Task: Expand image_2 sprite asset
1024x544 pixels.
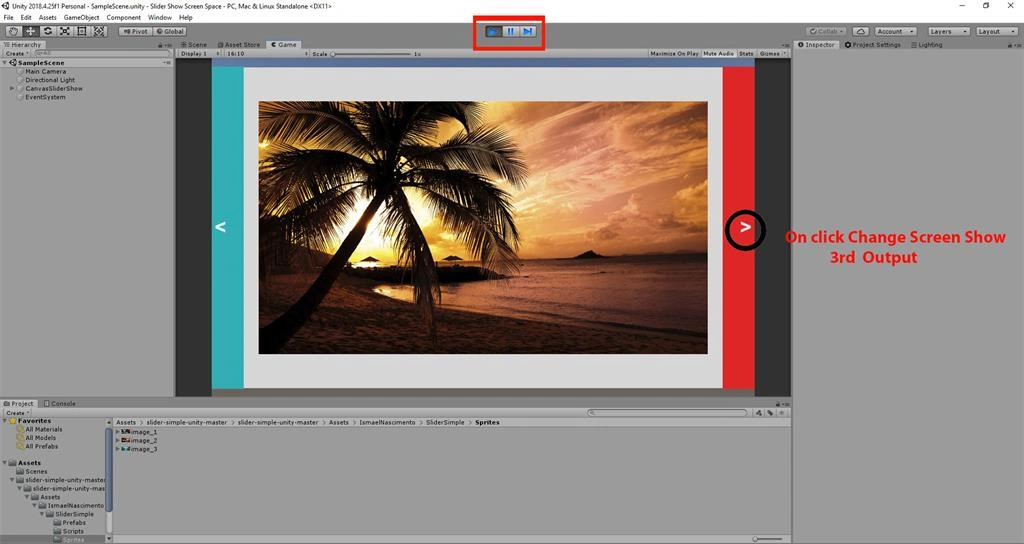Action: [x=118, y=440]
